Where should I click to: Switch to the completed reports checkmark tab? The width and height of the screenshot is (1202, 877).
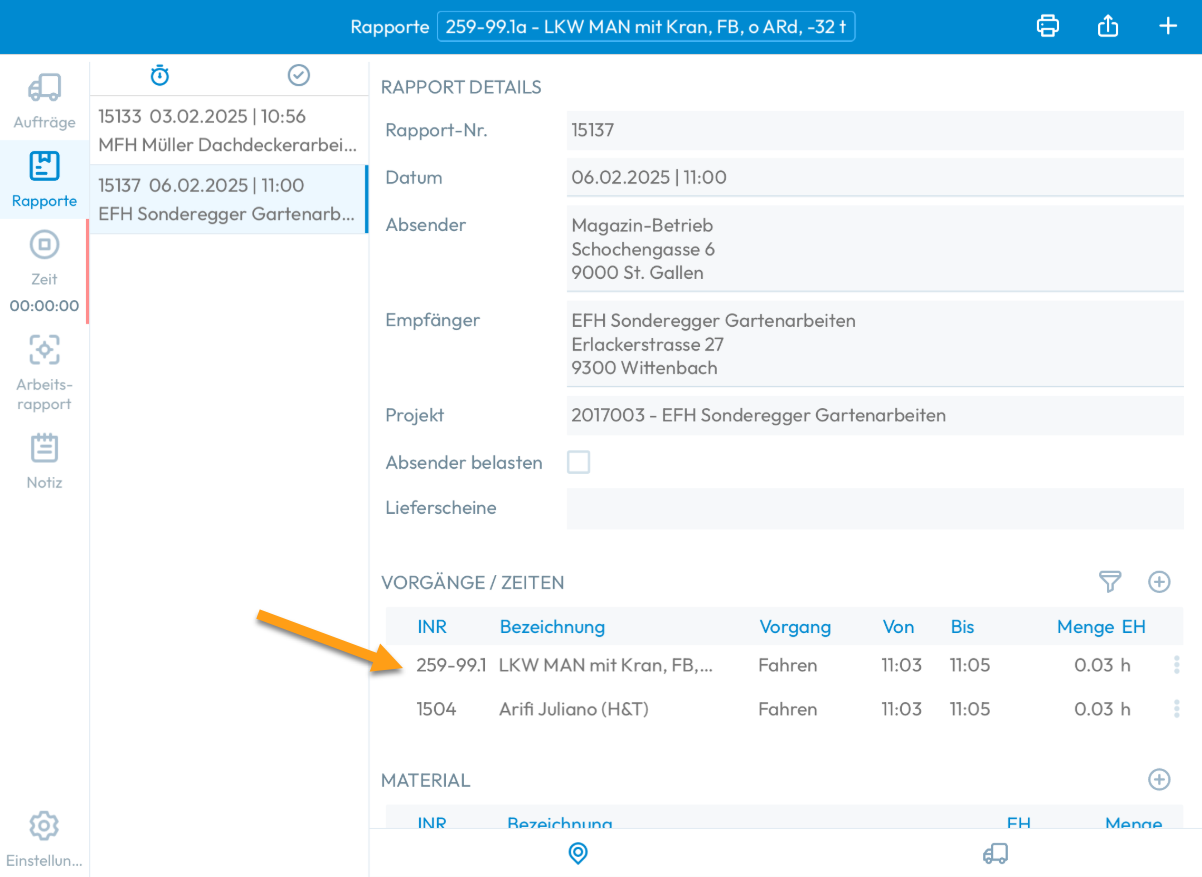click(x=298, y=75)
